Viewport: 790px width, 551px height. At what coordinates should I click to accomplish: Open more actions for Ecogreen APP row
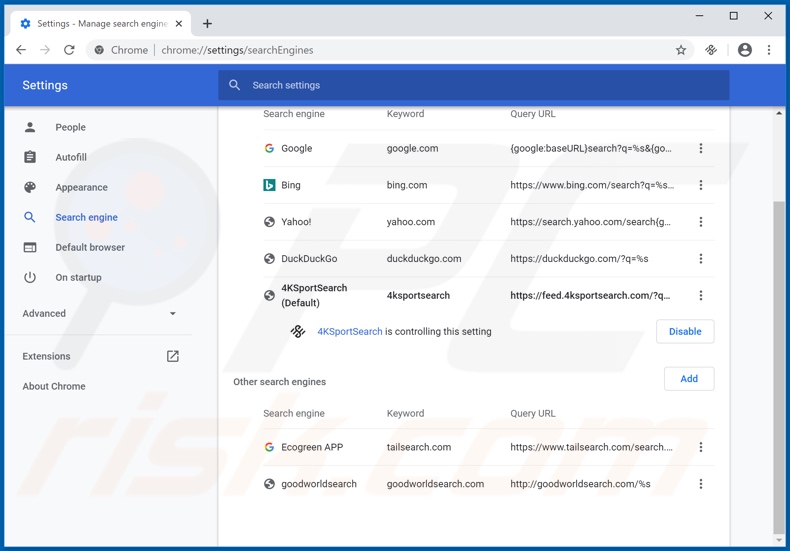coord(701,447)
